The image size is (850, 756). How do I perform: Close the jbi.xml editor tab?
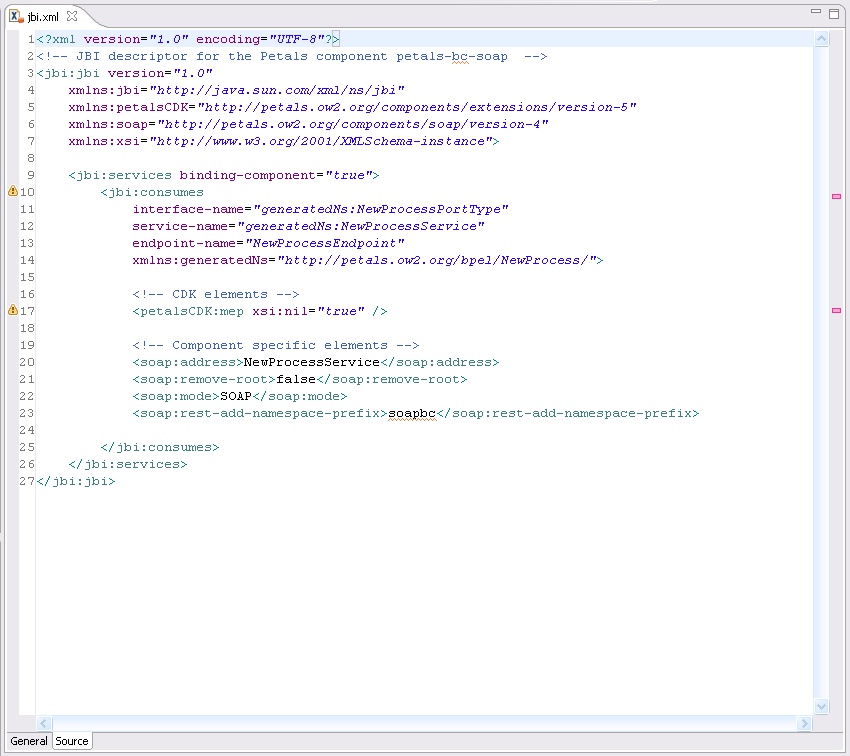[72, 17]
